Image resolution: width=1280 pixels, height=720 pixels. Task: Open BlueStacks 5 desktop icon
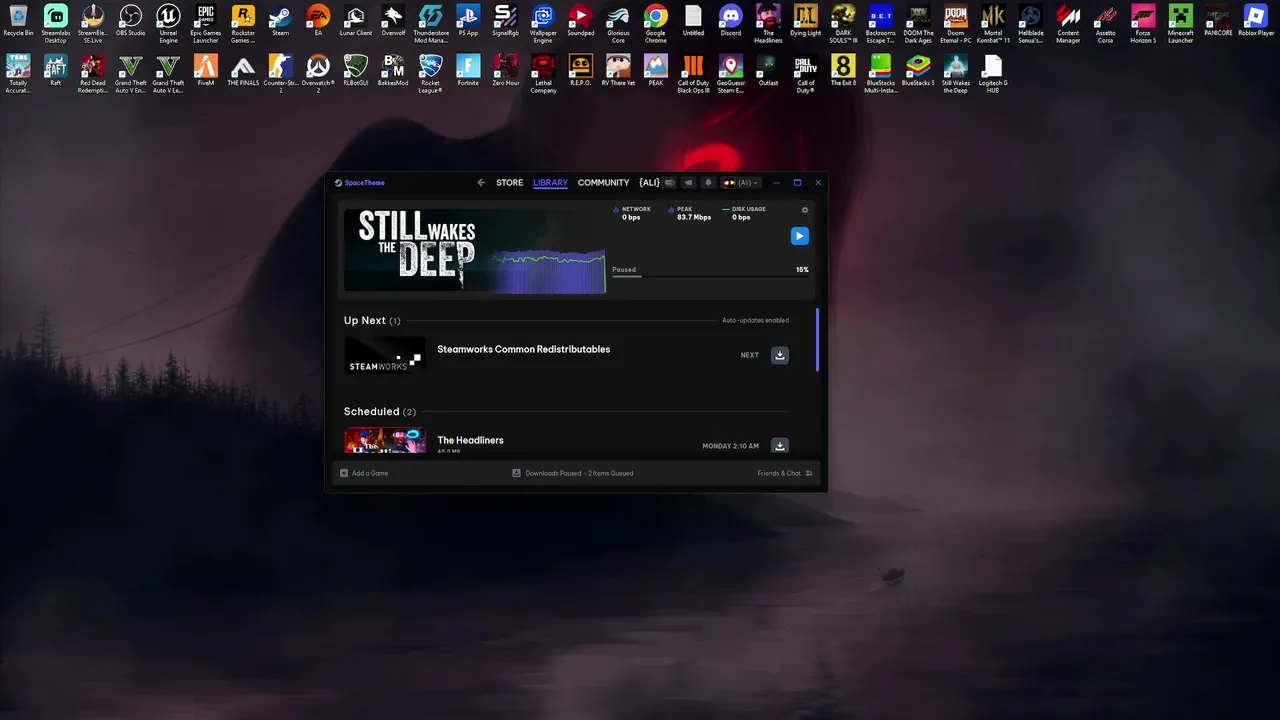pyautogui.click(x=918, y=70)
